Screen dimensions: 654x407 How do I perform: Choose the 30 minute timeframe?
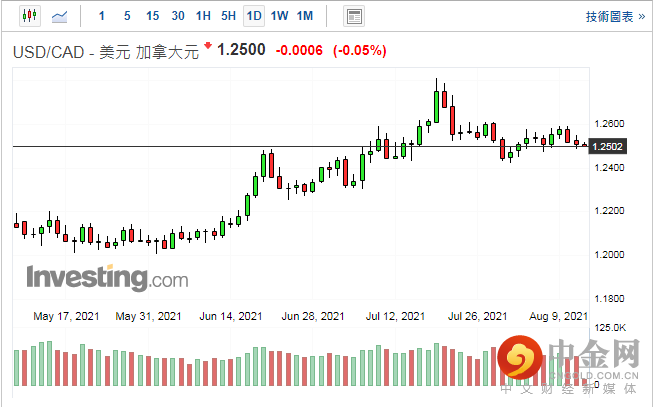click(178, 16)
